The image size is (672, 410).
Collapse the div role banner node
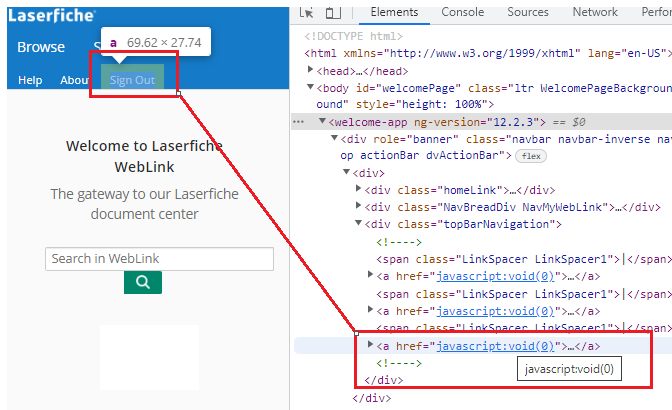[x=335, y=138]
